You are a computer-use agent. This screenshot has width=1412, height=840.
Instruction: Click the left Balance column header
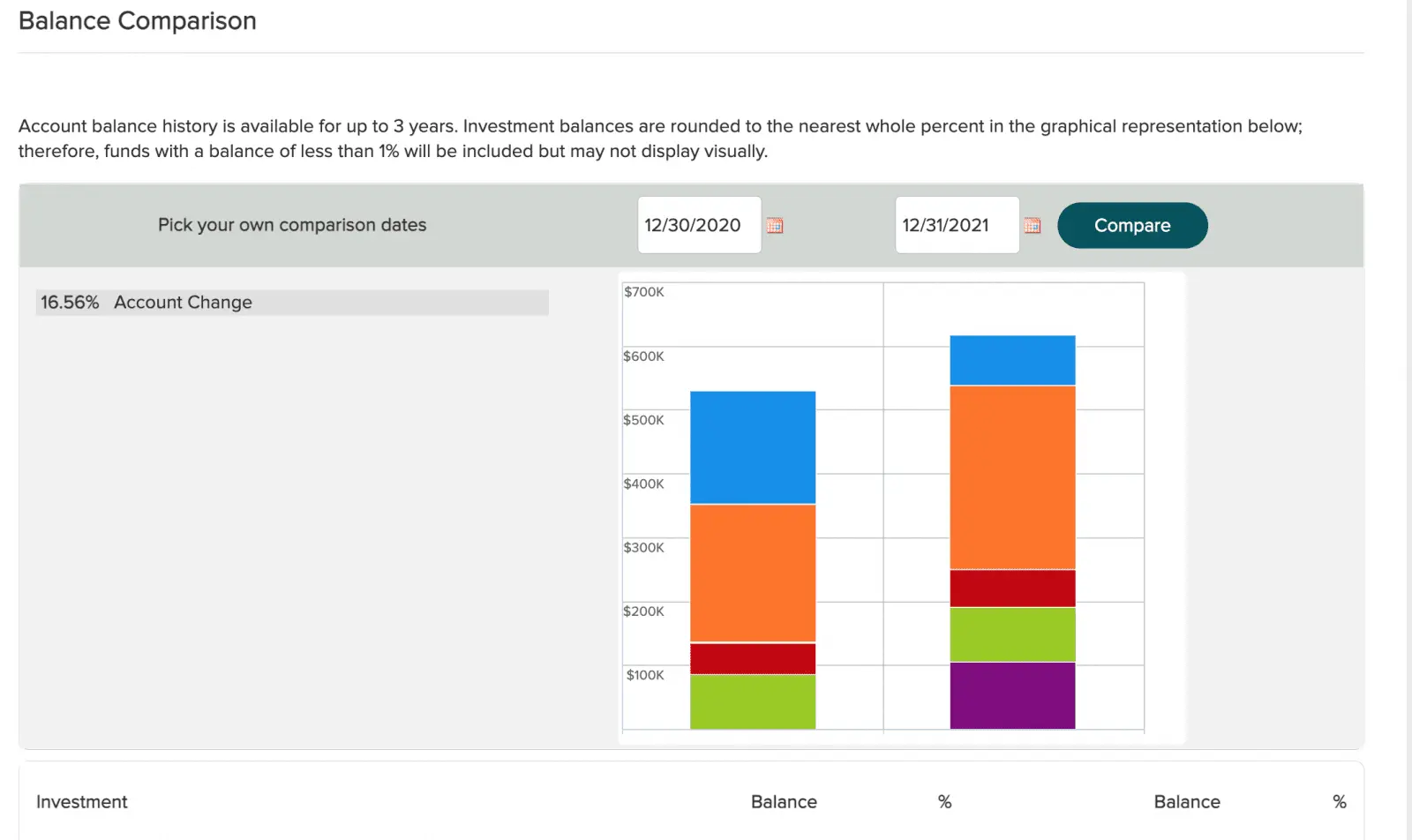coord(784,802)
